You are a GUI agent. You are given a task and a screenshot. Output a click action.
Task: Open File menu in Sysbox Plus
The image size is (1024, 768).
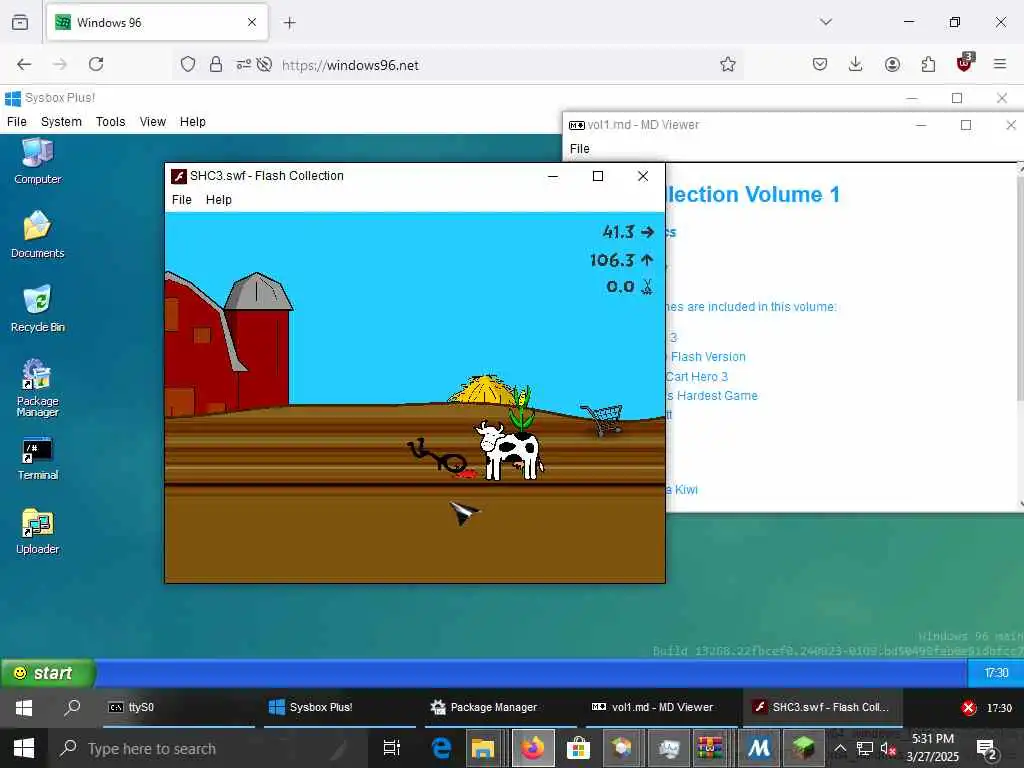tap(16, 121)
